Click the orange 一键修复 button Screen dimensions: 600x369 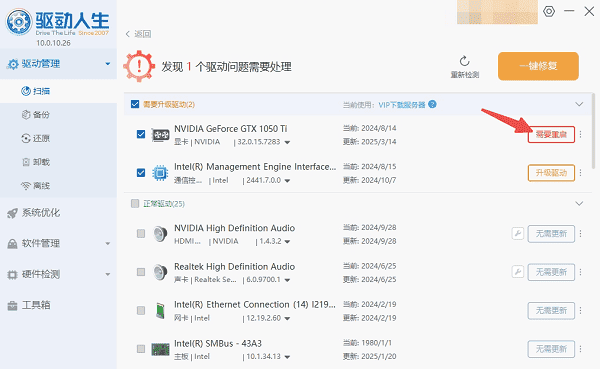pos(538,66)
